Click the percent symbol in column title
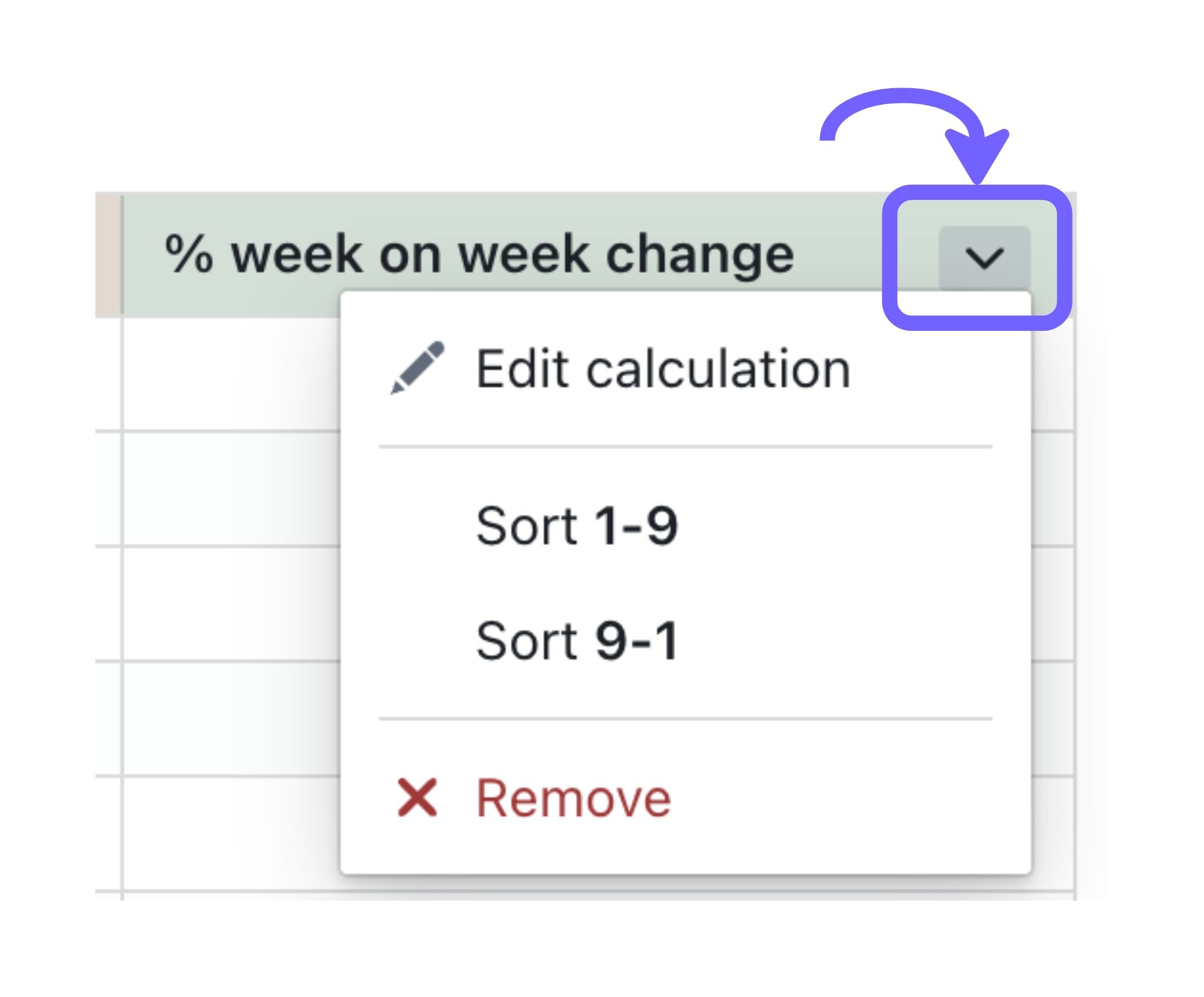This screenshot has width=1204, height=997. pyautogui.click(x=189, y=253)
